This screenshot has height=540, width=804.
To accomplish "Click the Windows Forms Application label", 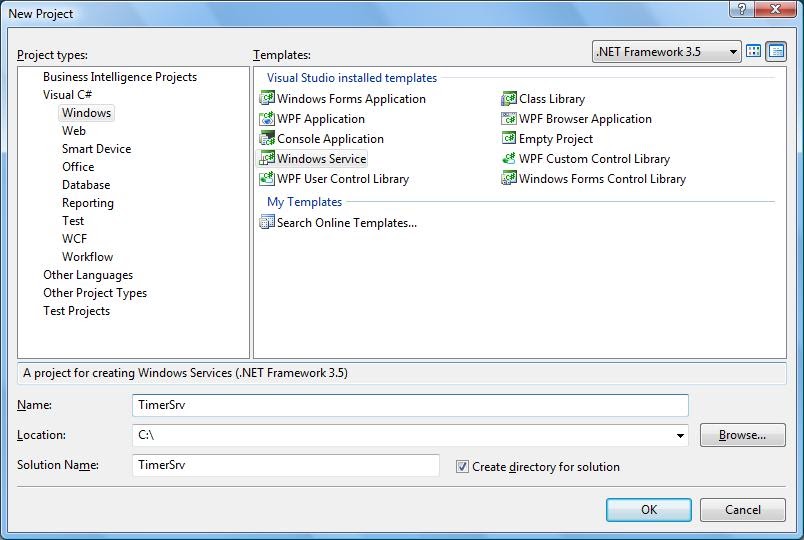I will [x=351, y=98].
